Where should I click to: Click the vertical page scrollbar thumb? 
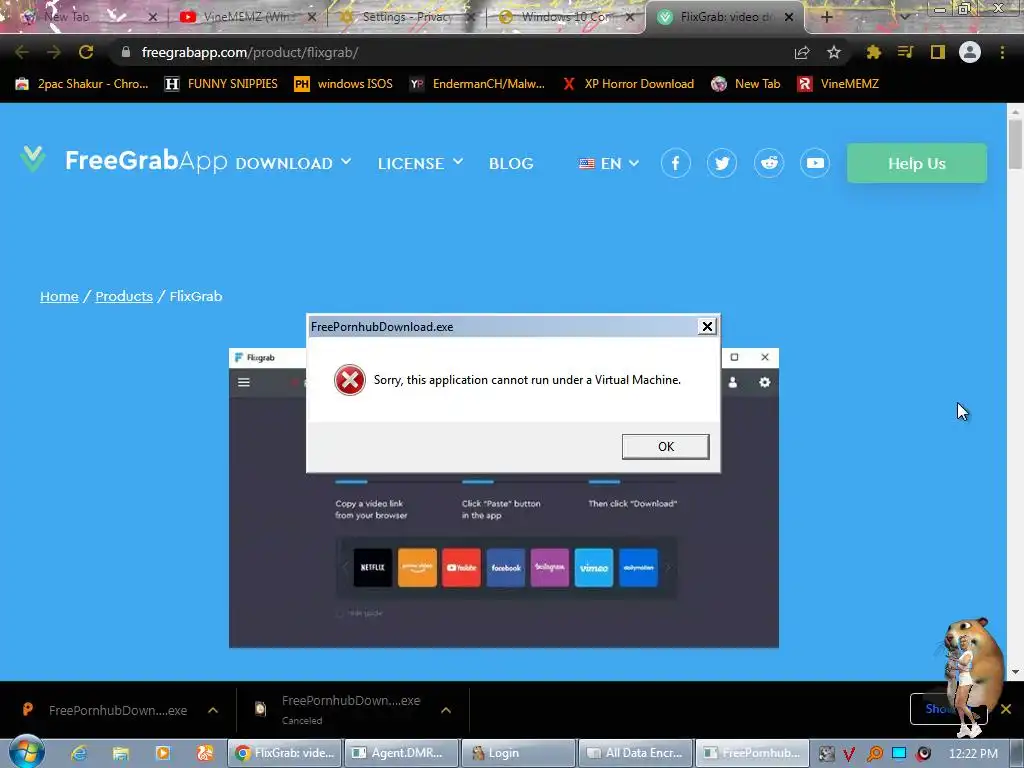(1015, 144)
